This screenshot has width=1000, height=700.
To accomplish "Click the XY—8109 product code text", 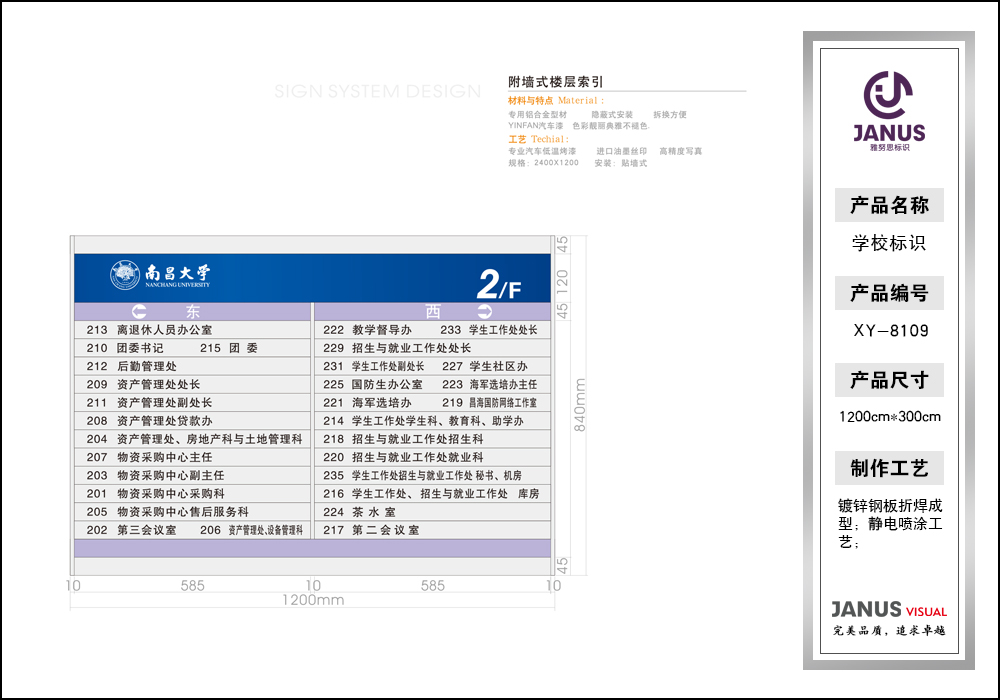I will pyautogui.click(x=889, y=330).
